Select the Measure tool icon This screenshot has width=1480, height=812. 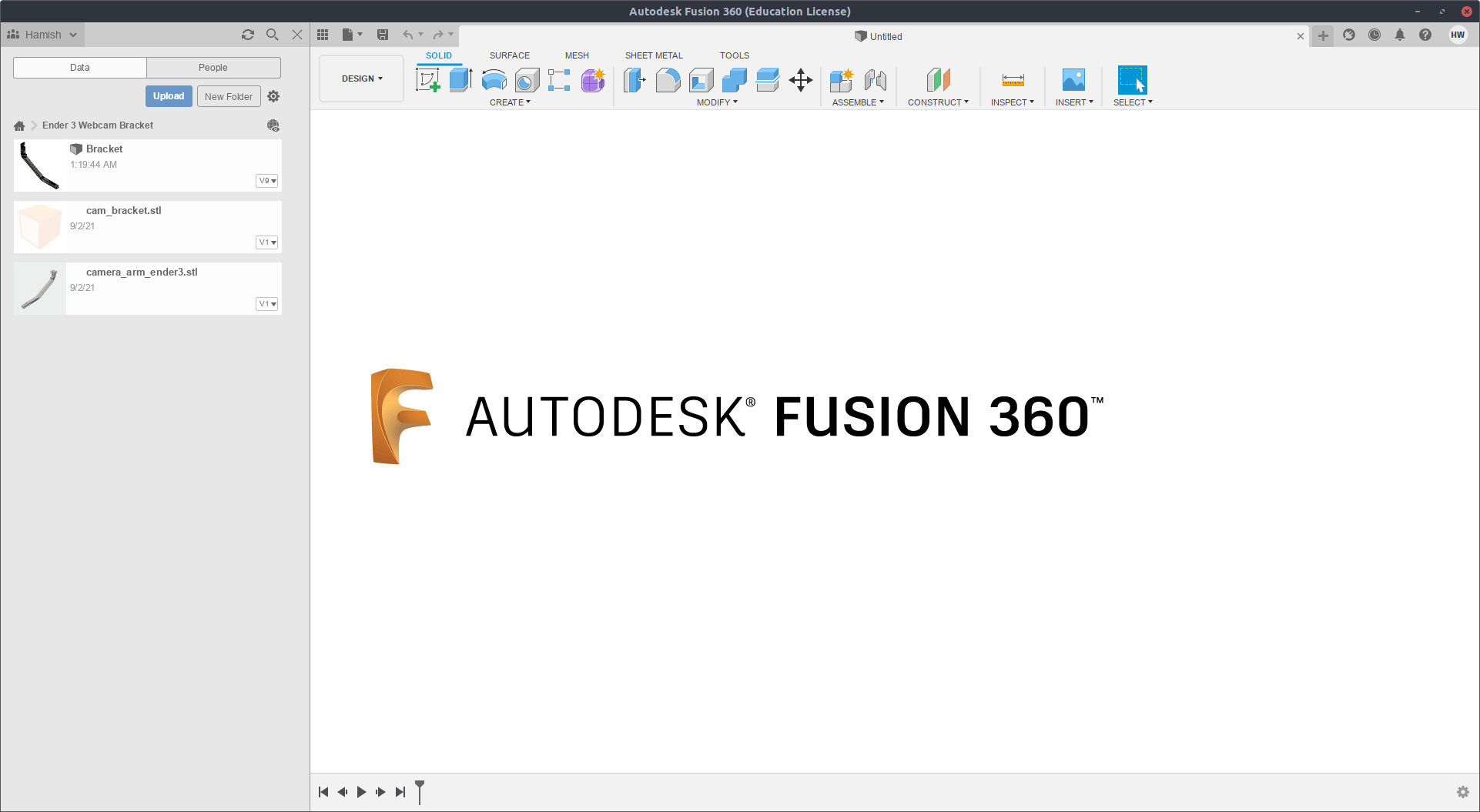pyautogui.click(x=1013, y=80)
